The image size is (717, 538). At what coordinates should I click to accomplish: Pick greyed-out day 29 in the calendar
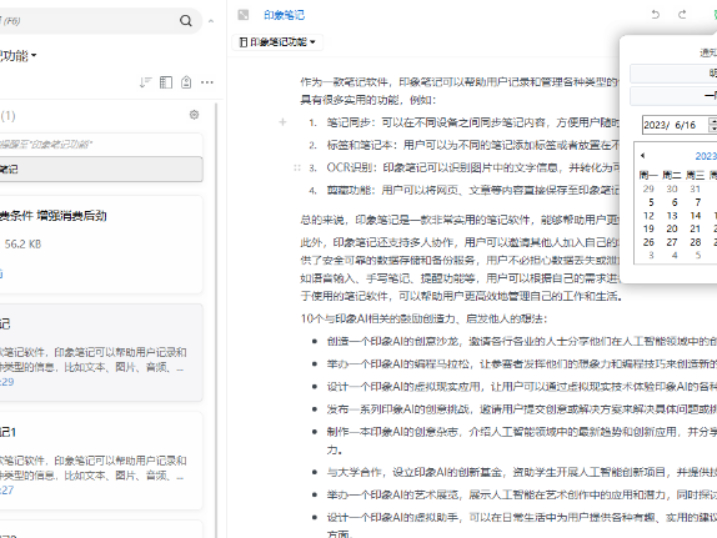[x=648, y=189]
